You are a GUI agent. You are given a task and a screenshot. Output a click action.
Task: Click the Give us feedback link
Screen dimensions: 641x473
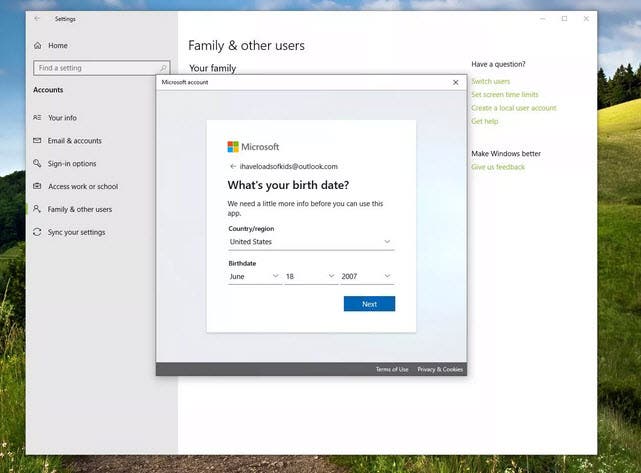498,167
